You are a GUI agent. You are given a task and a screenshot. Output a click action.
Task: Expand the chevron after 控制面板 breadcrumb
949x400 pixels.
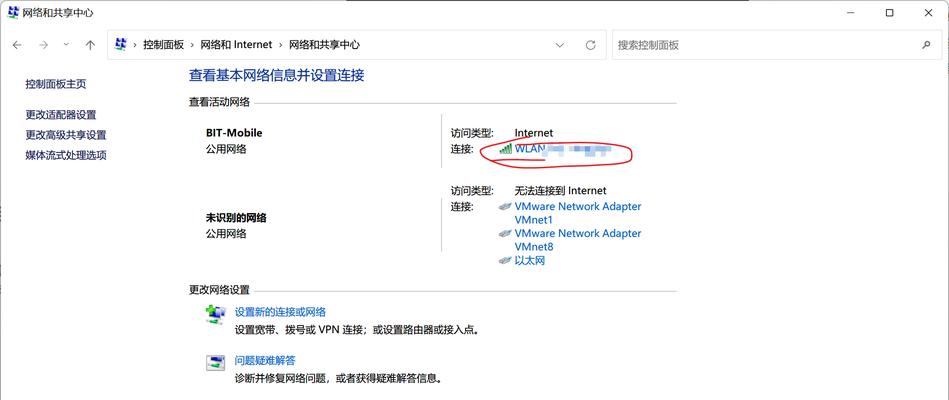[x=192, y=45]
